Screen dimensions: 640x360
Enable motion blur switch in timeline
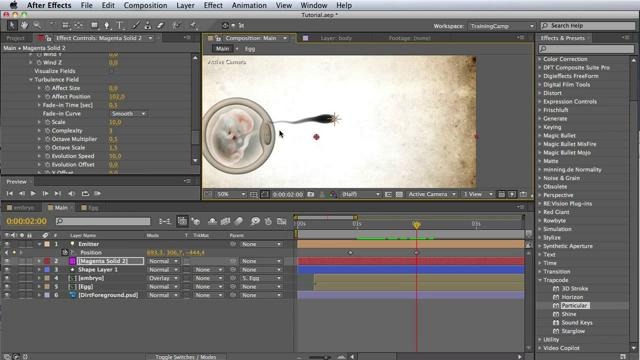238,221
